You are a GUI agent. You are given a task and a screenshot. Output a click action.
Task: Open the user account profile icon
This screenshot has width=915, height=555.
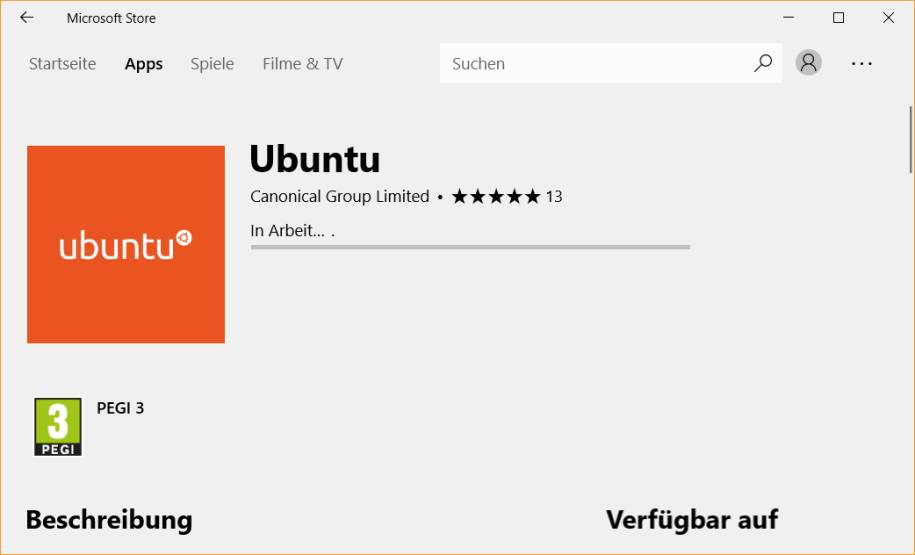[x=808, y=62]
